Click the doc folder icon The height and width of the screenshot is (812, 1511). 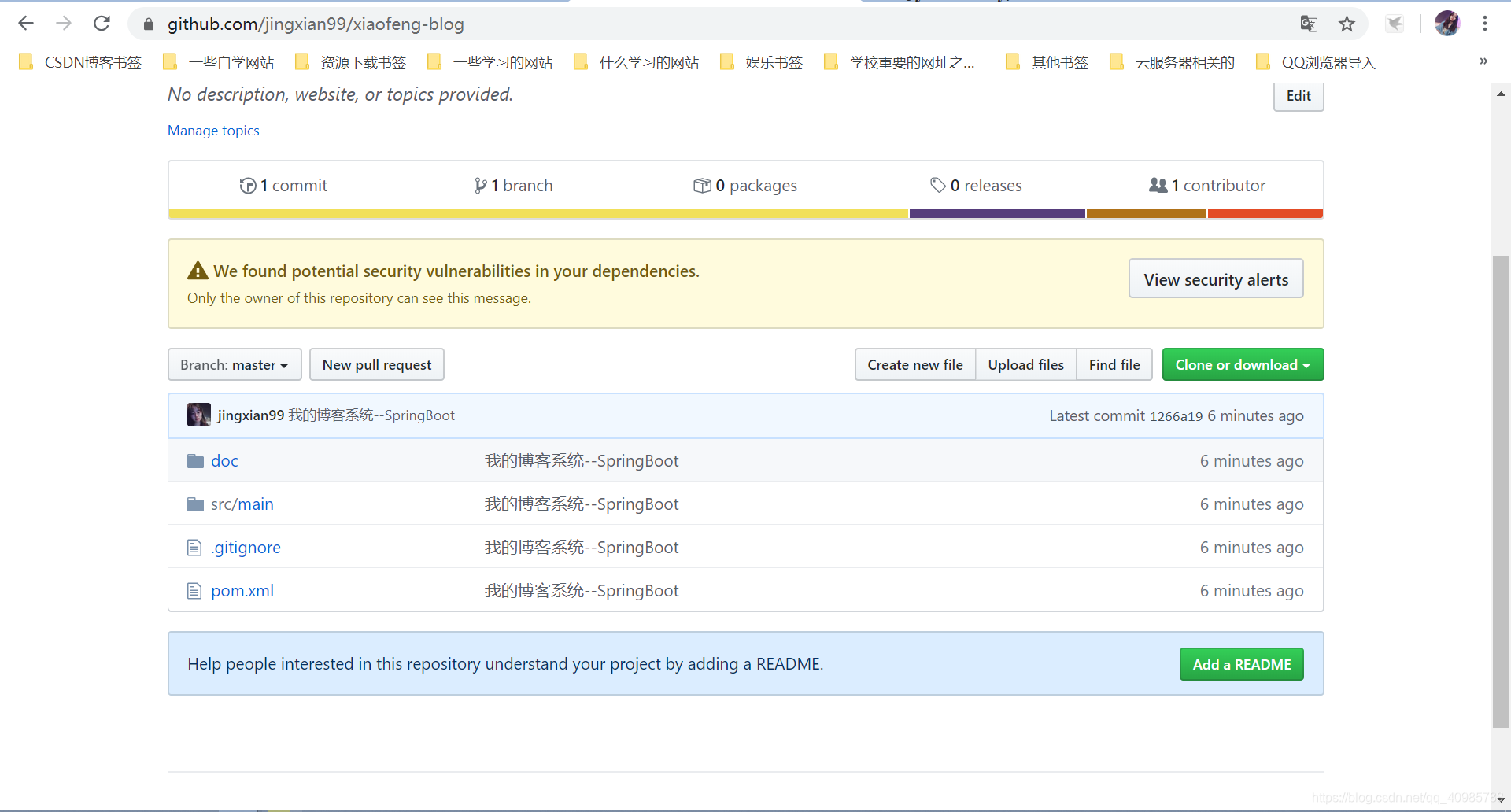pos(195,461)
